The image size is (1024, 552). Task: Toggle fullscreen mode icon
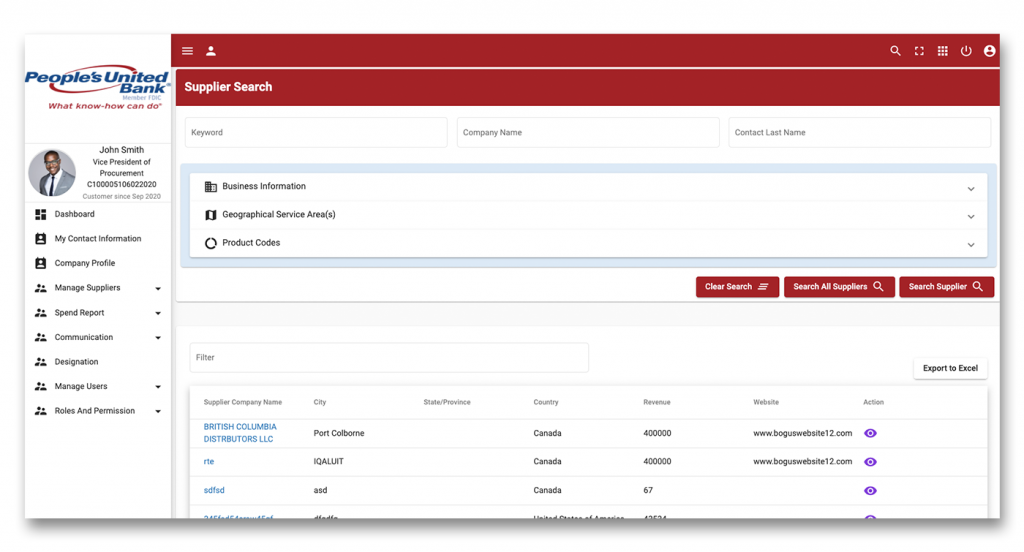[919, 51]
